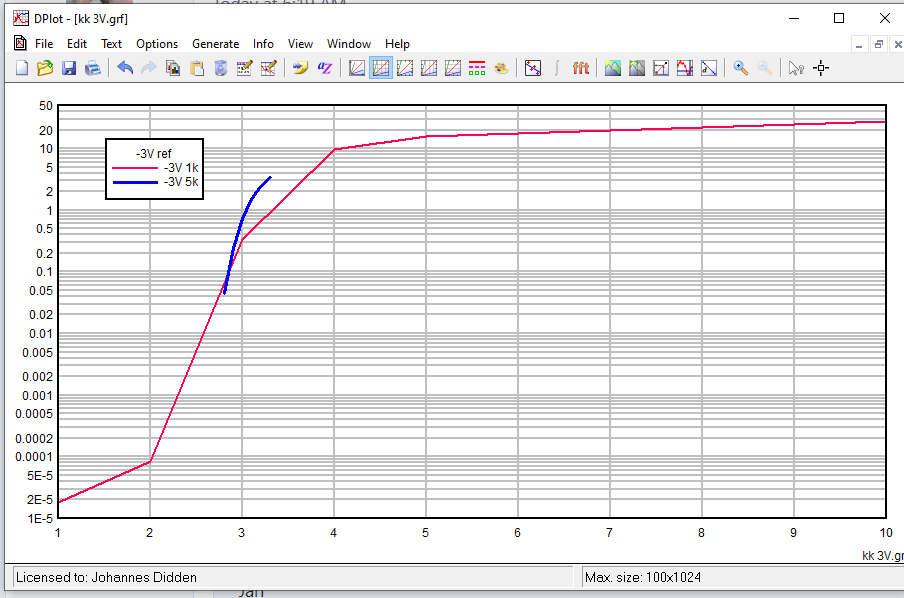Image resolution: width=904 pixels, height=598 pixels.
Task: Zoom in with the magnifier icon
Action: pyautogui.click(x=740, y=68)
